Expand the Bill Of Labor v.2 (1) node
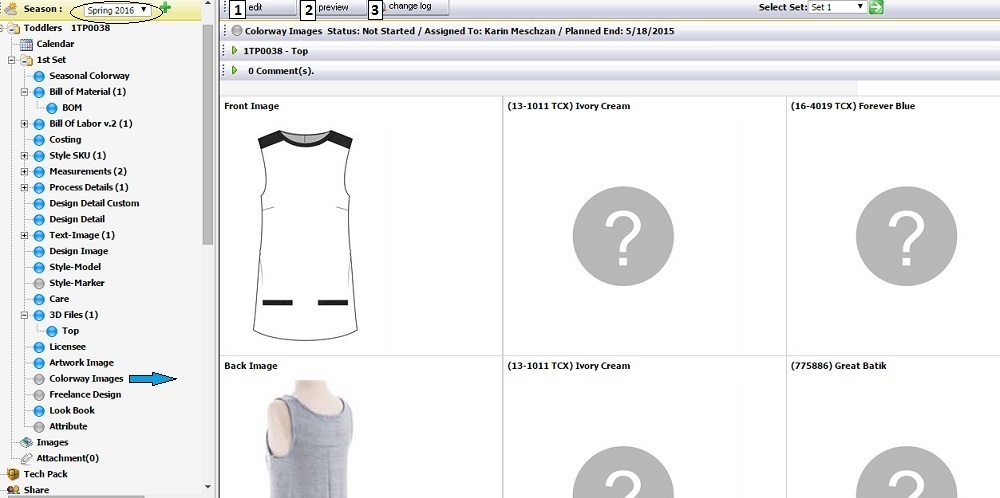 coord(24,124)
